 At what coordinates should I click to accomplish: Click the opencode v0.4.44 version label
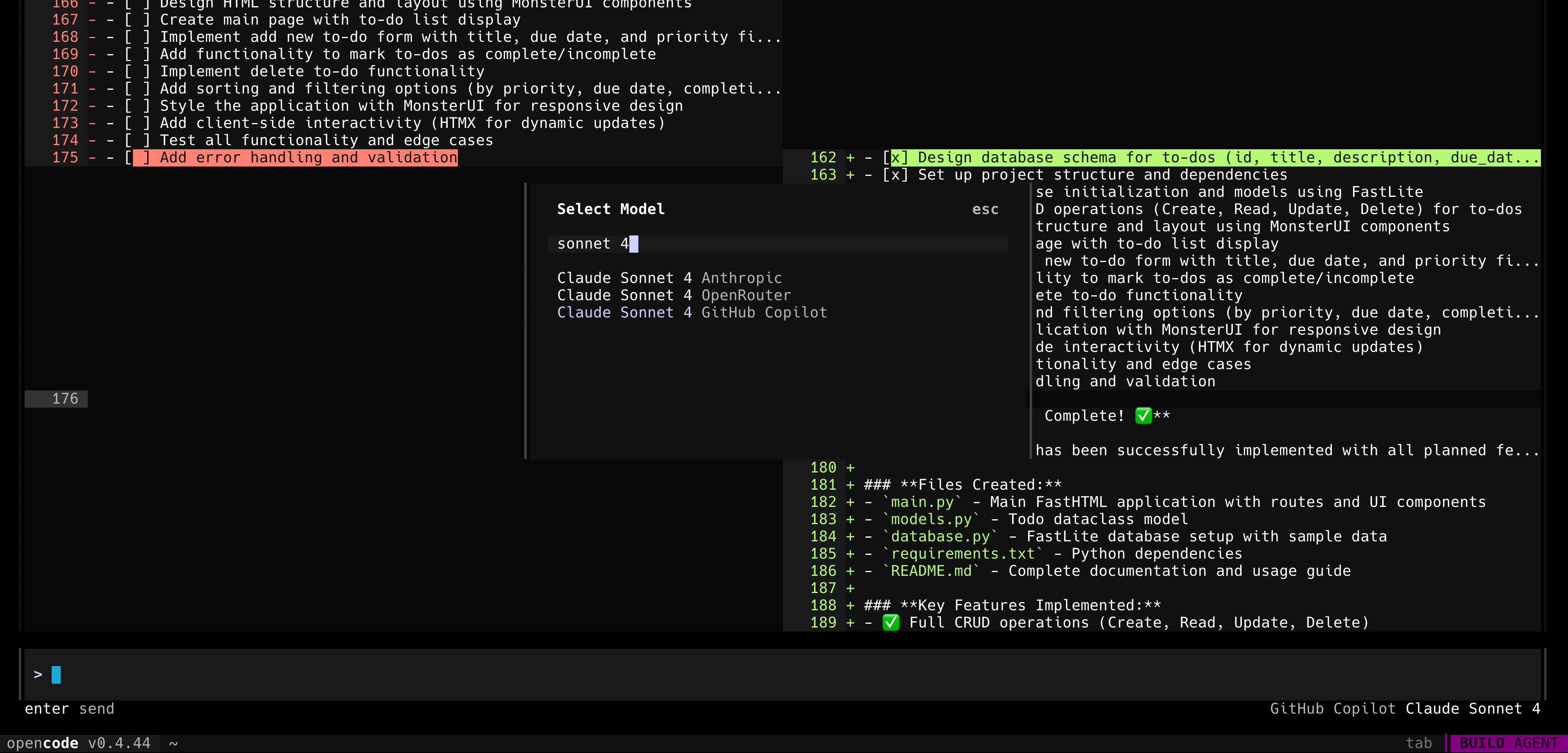click(80, 743)
